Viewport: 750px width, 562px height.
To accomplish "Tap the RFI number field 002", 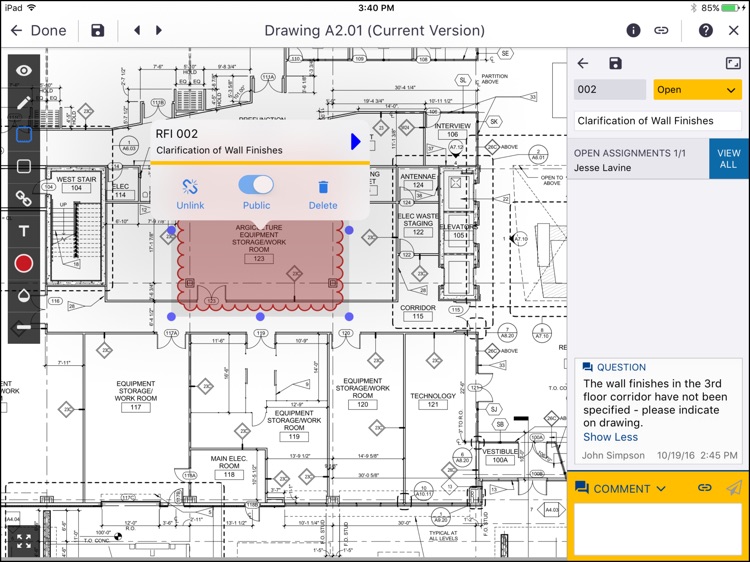I will (609, 90).
